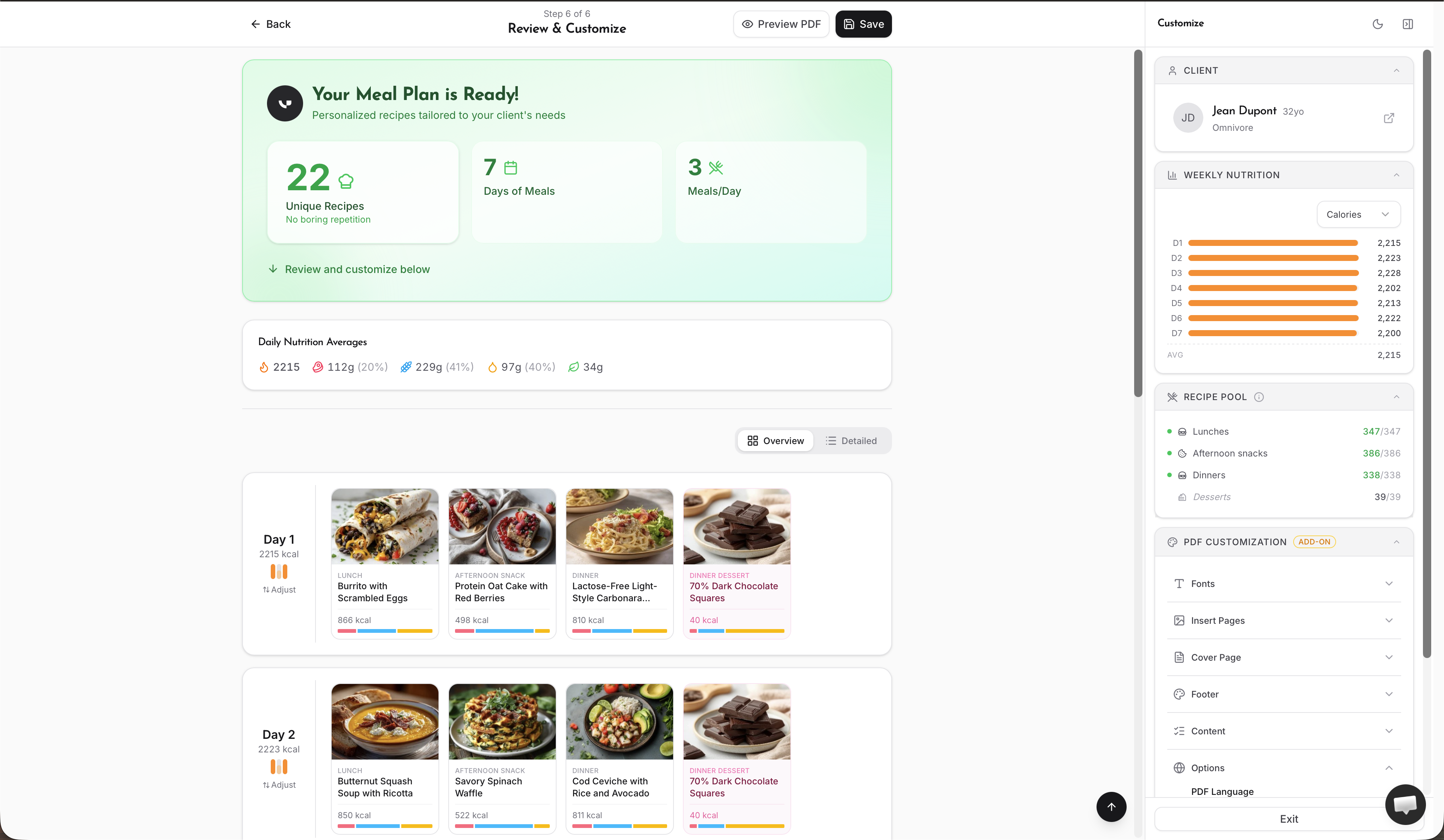This screenshot has width=1444, height=840.
Task: Open the Calories metric dropdown
Action: pyautogui.click(x=1358, y=214)
